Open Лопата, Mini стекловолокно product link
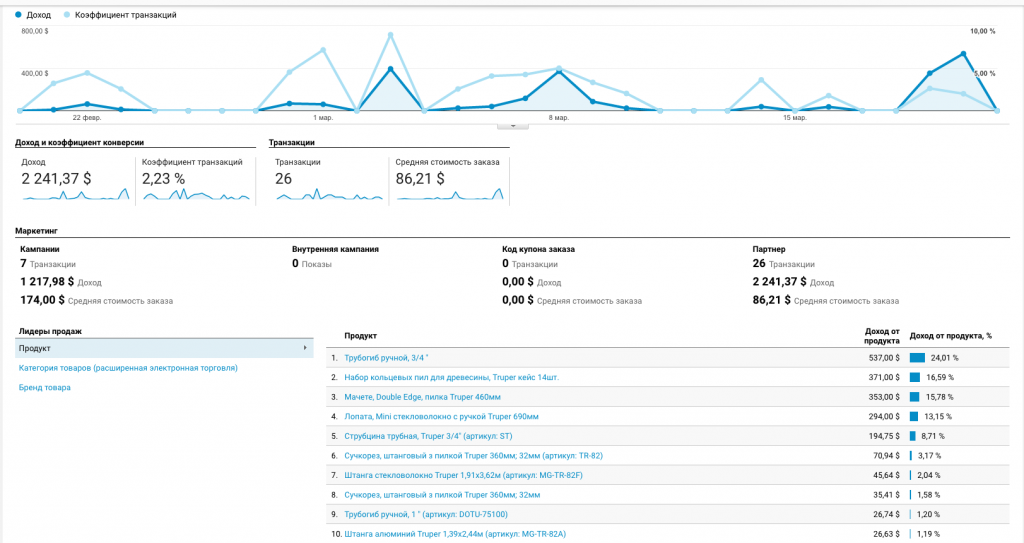The image size is (1024, 543). click(x=441, y=416)
